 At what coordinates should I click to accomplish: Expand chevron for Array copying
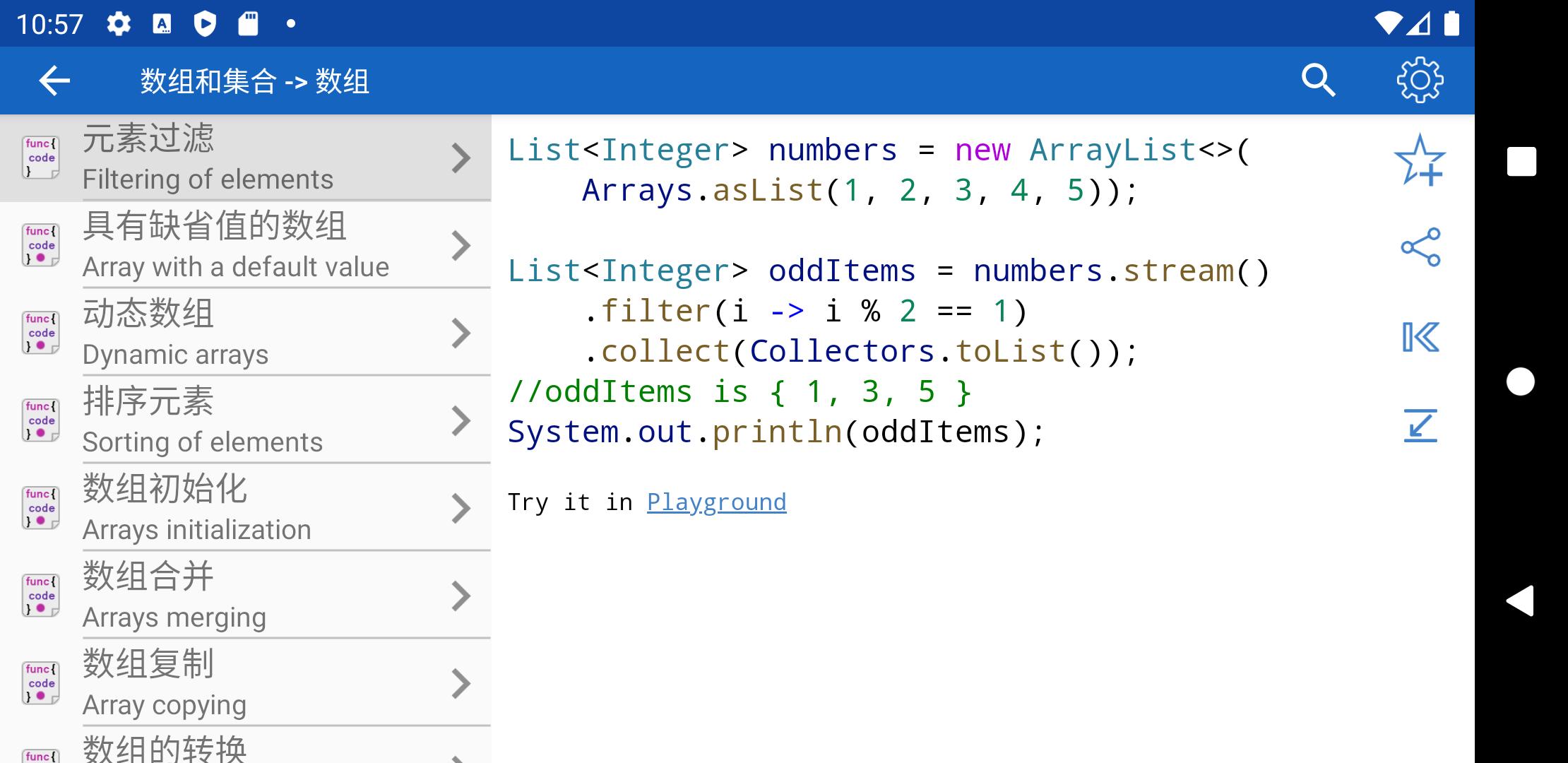click(x=461, y=683)
